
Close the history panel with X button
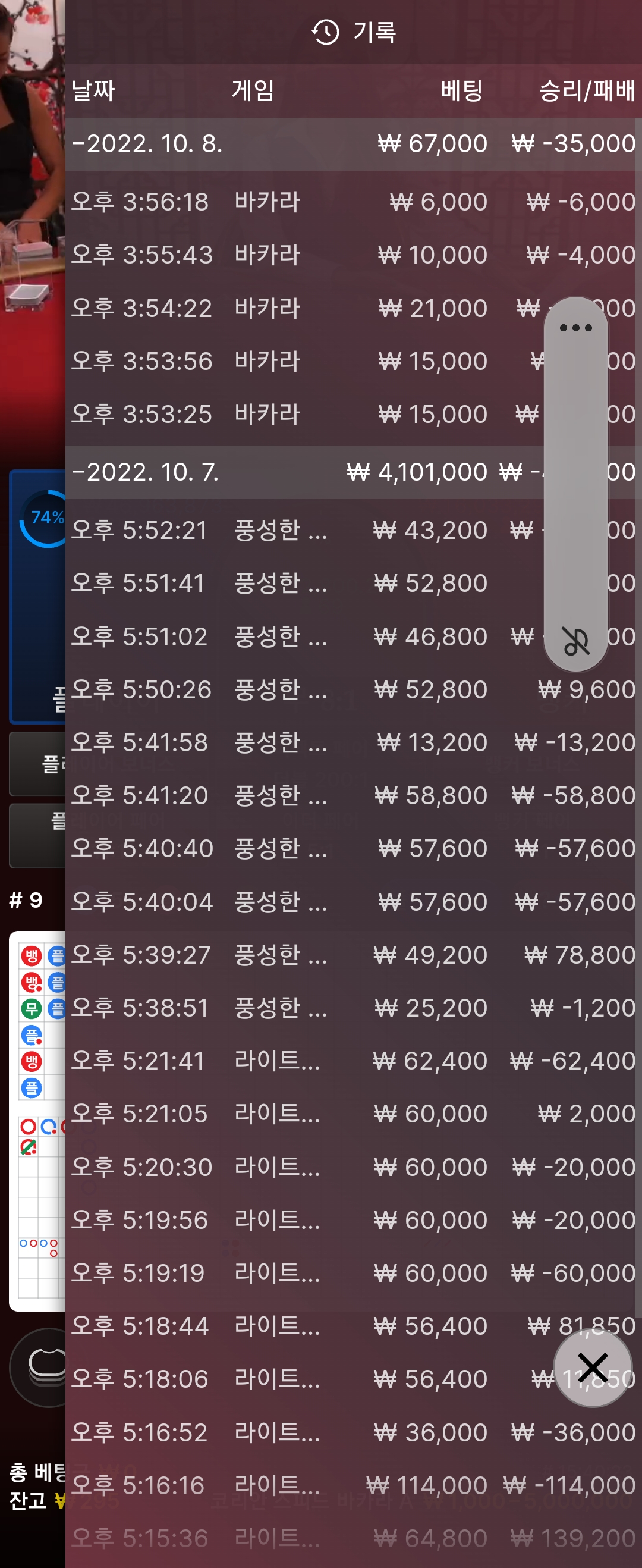pos(592,1368)
